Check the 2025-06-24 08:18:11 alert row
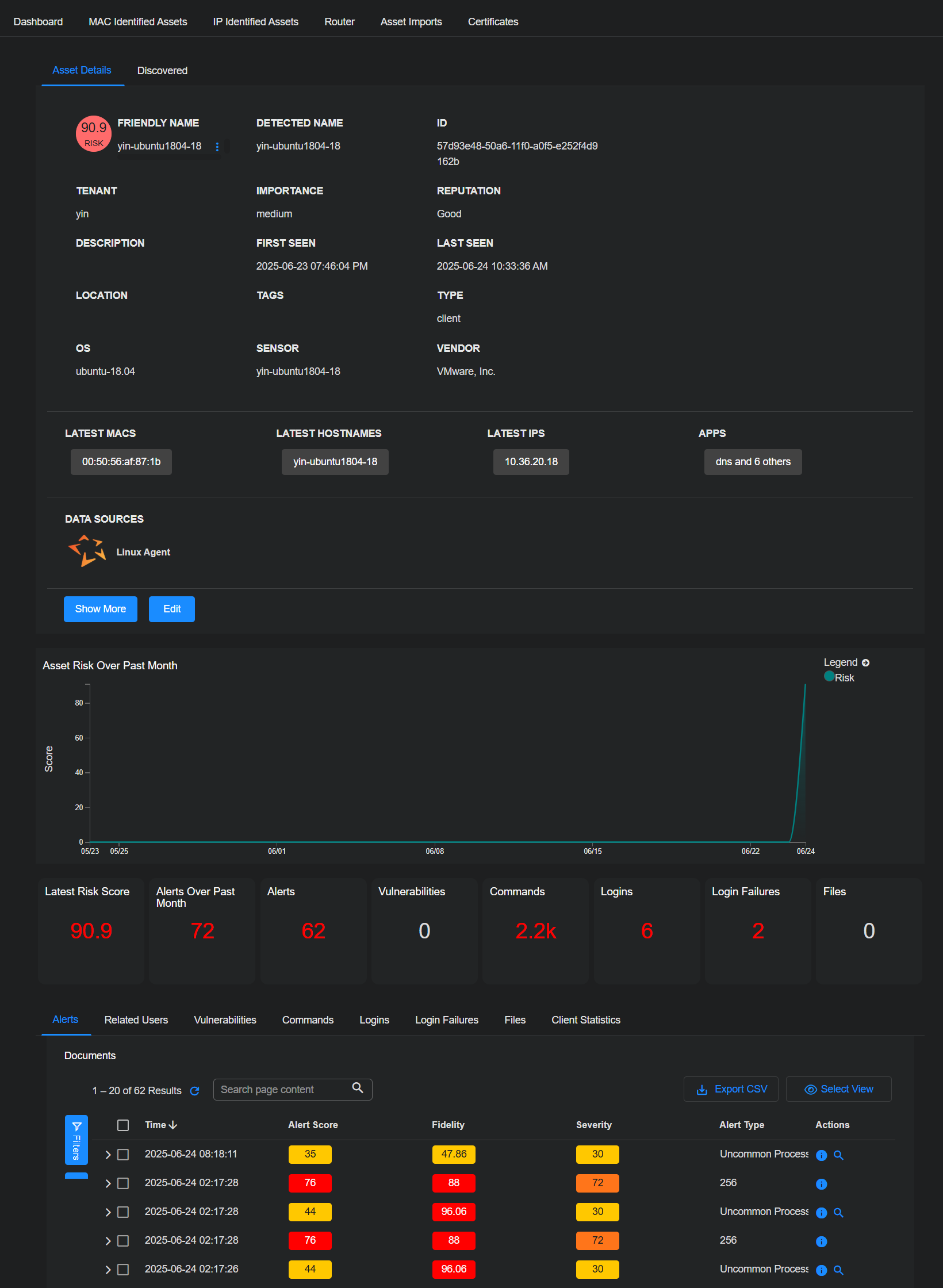Screen dimensions: 943x1288 (x=123, y=1155)
